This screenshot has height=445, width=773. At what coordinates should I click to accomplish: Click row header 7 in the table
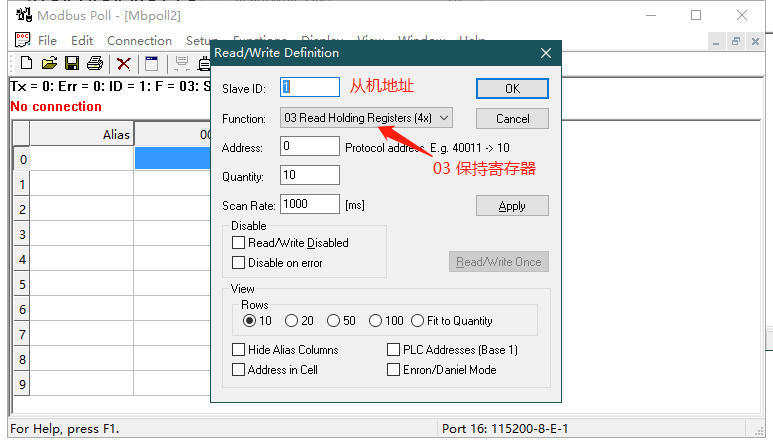[22, 335]
